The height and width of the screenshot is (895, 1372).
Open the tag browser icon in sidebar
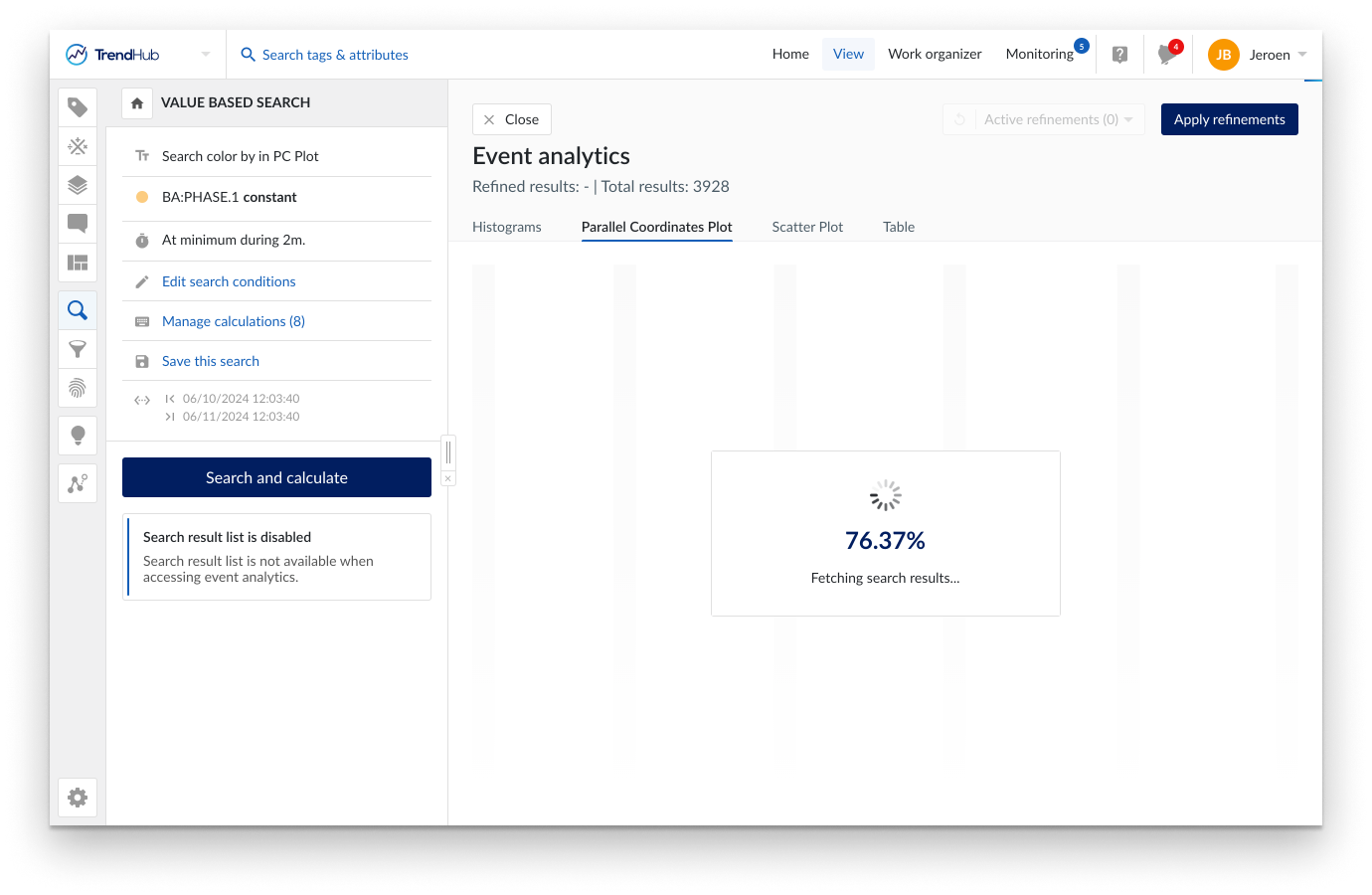[x=78, y=107]
